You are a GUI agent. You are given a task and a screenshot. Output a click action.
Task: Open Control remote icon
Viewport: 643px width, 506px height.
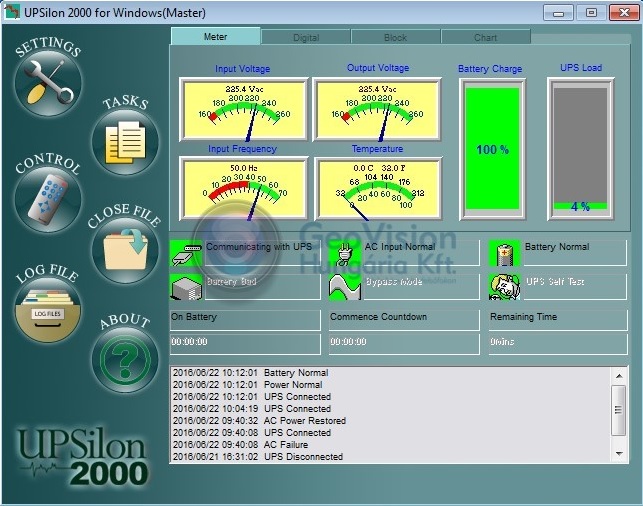(48, 199)
